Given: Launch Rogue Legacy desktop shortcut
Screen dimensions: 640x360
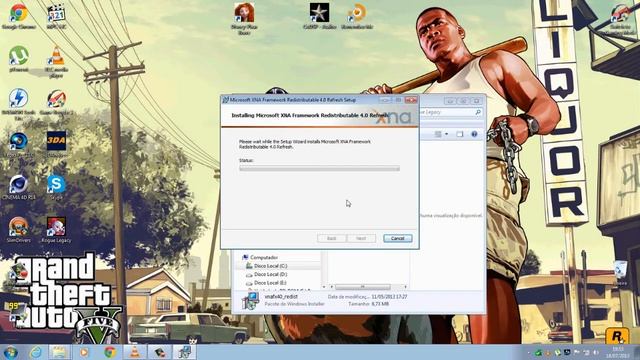Looking at the screenshot, I should [56, 230].
